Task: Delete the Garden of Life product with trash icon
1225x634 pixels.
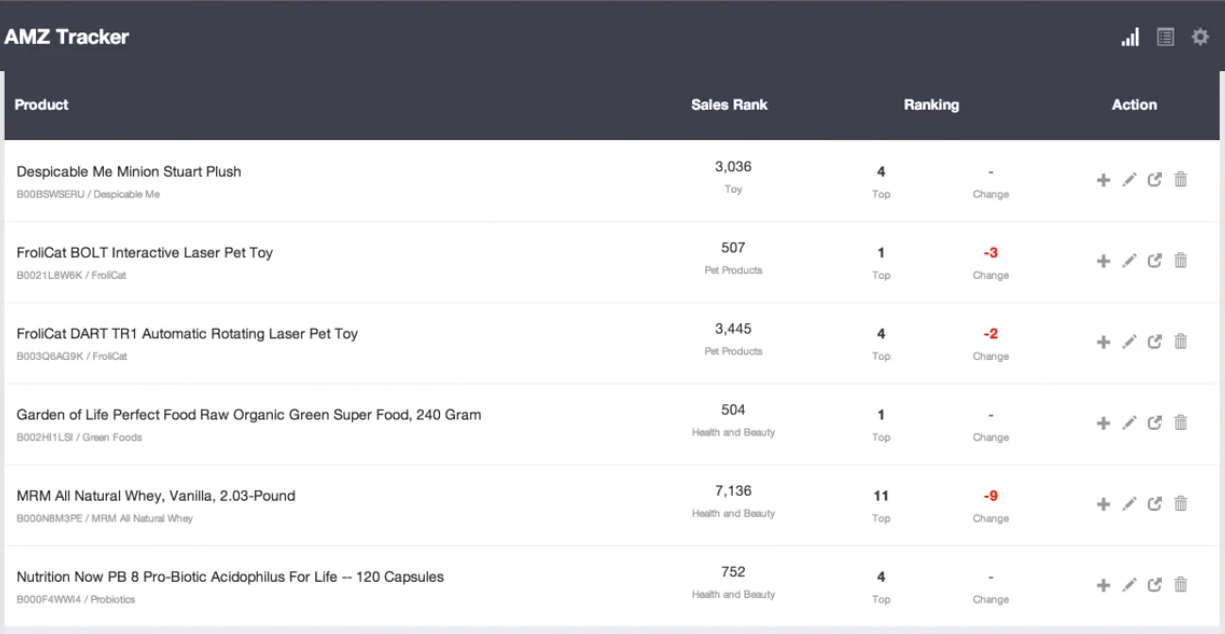Action: click(x=1181, y=423)
